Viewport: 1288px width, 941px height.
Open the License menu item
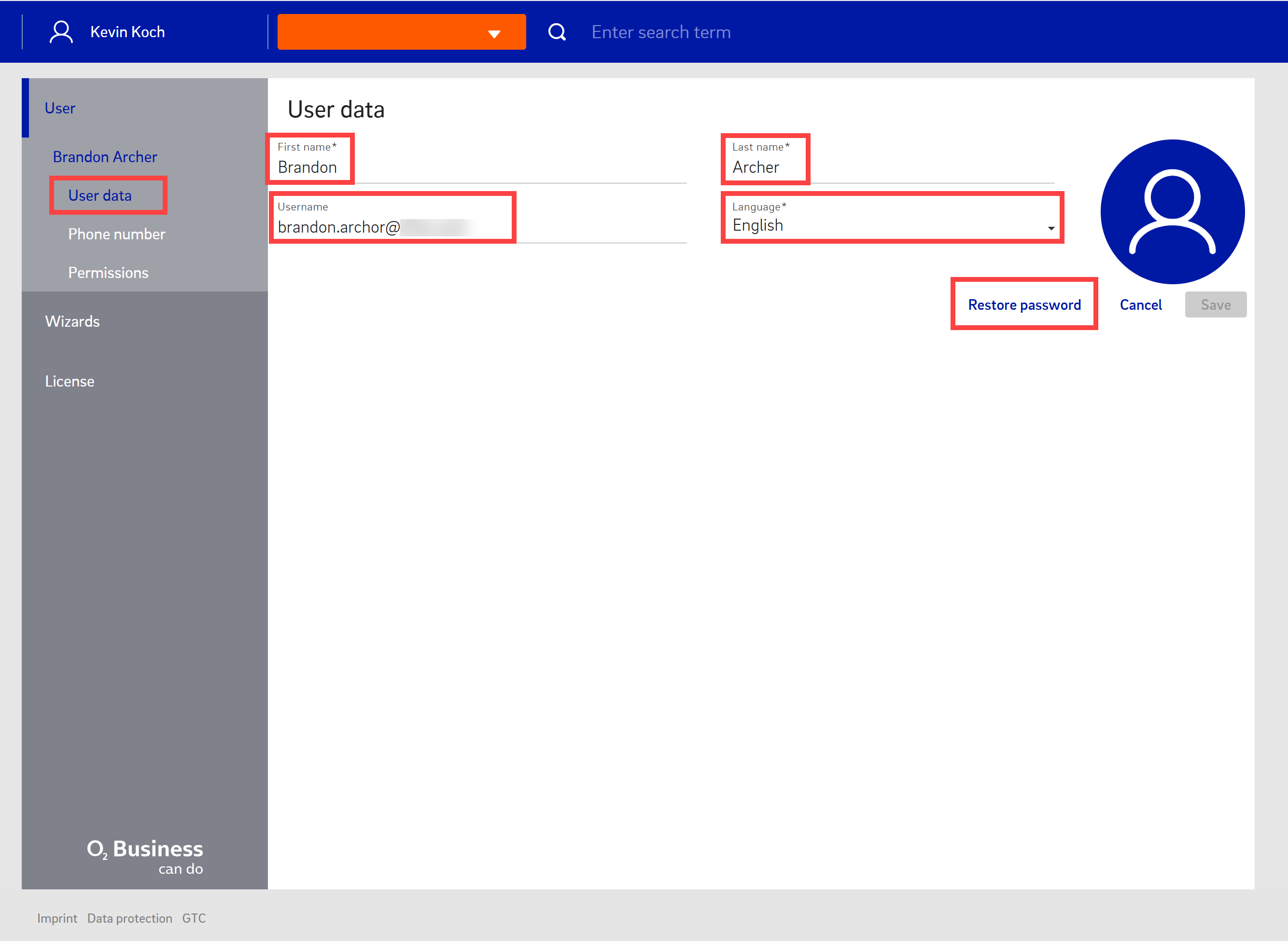pyautogui.click(x=70, y=381)
